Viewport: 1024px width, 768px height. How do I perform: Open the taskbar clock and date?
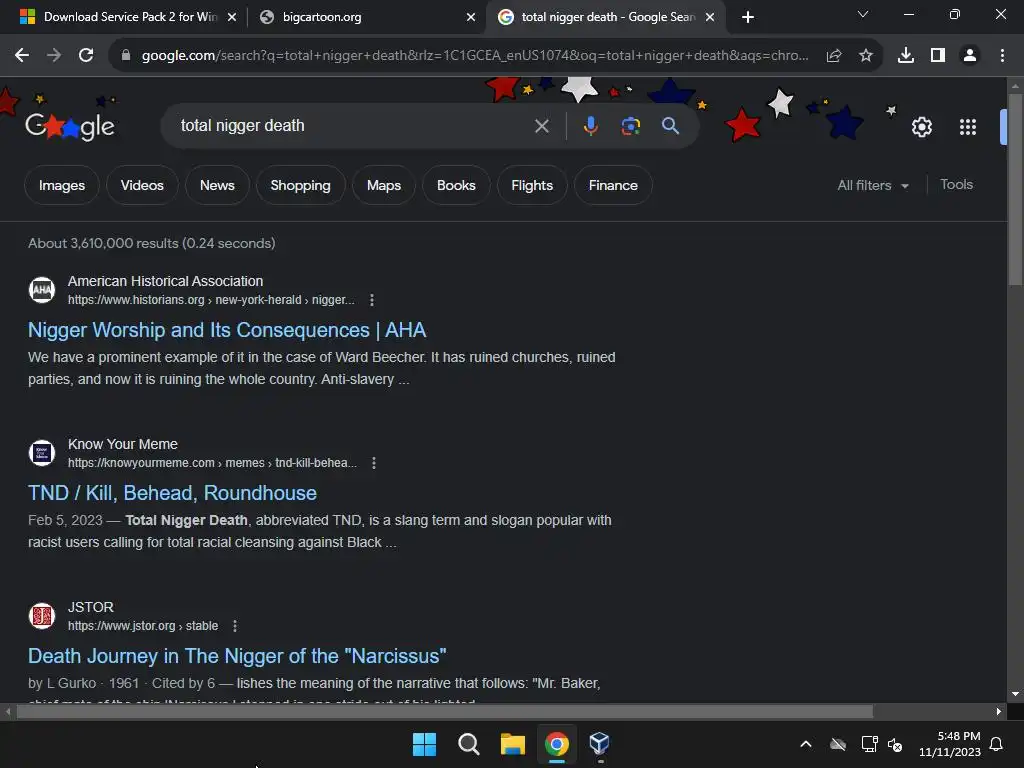(x=950, y=744)
